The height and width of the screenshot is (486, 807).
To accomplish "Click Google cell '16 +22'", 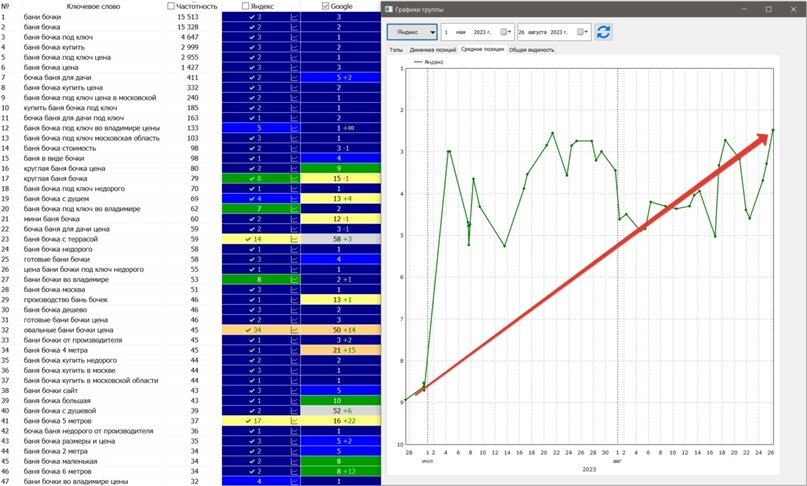I will click(341, 421).
